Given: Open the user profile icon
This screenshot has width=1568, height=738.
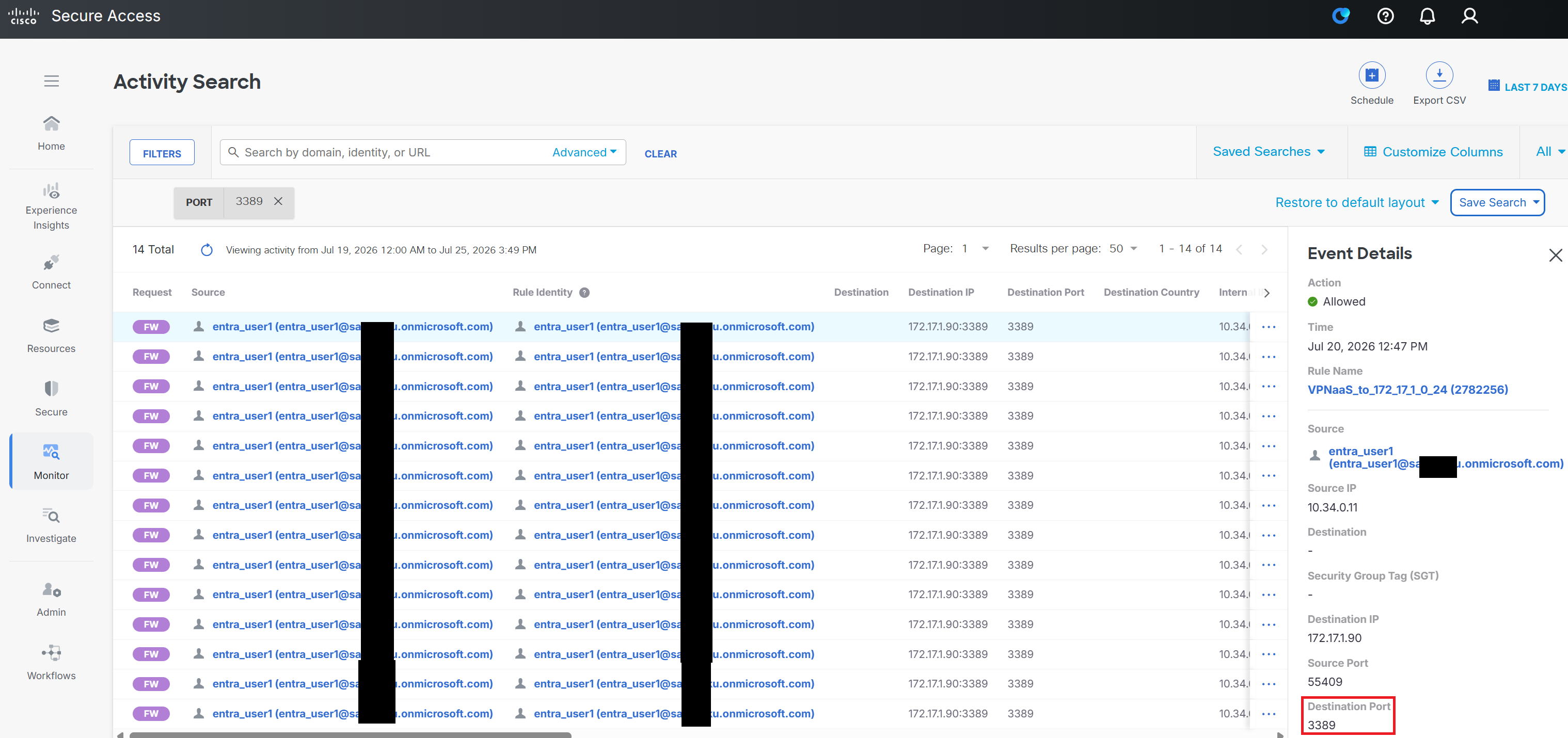Looking at the screenshot, I should tap(1469, 16).
